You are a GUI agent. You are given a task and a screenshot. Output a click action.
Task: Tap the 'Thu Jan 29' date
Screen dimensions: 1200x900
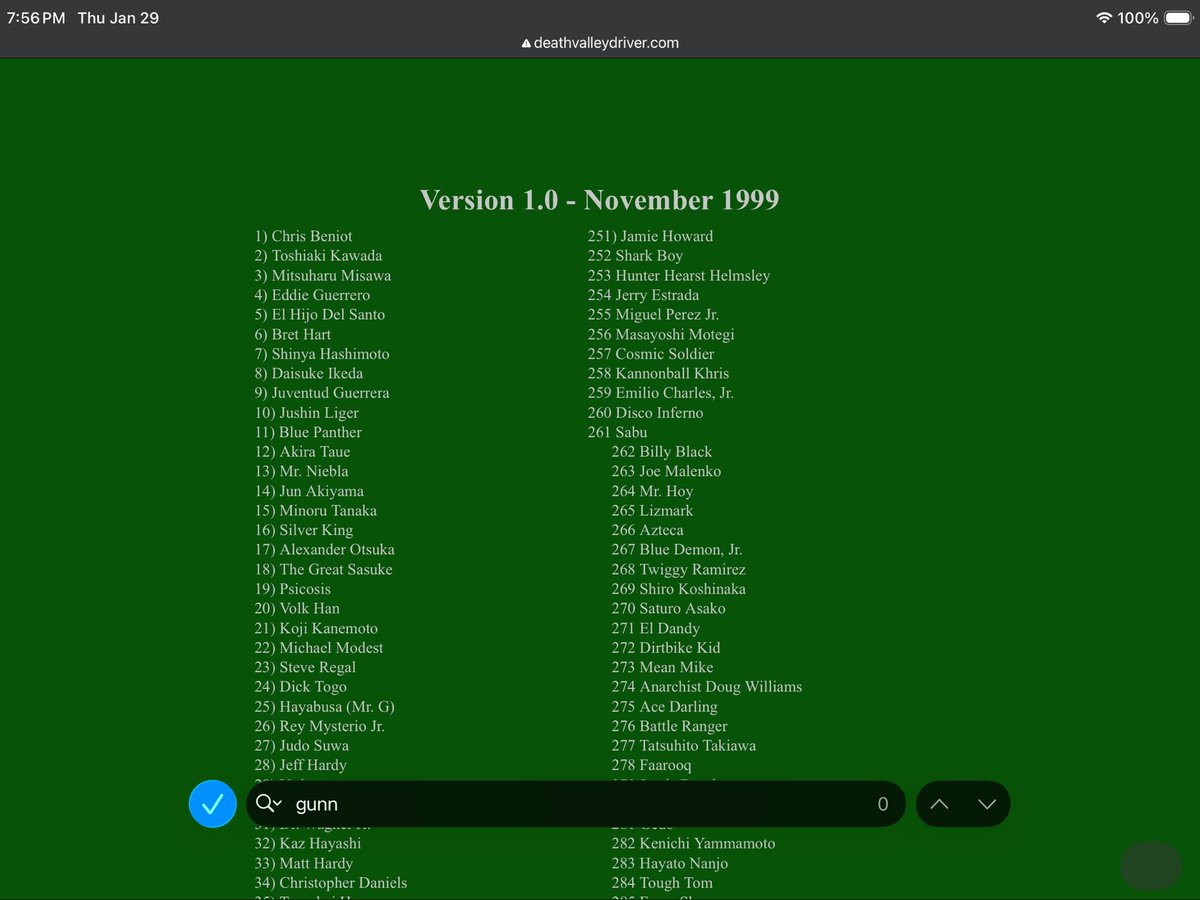118,18
